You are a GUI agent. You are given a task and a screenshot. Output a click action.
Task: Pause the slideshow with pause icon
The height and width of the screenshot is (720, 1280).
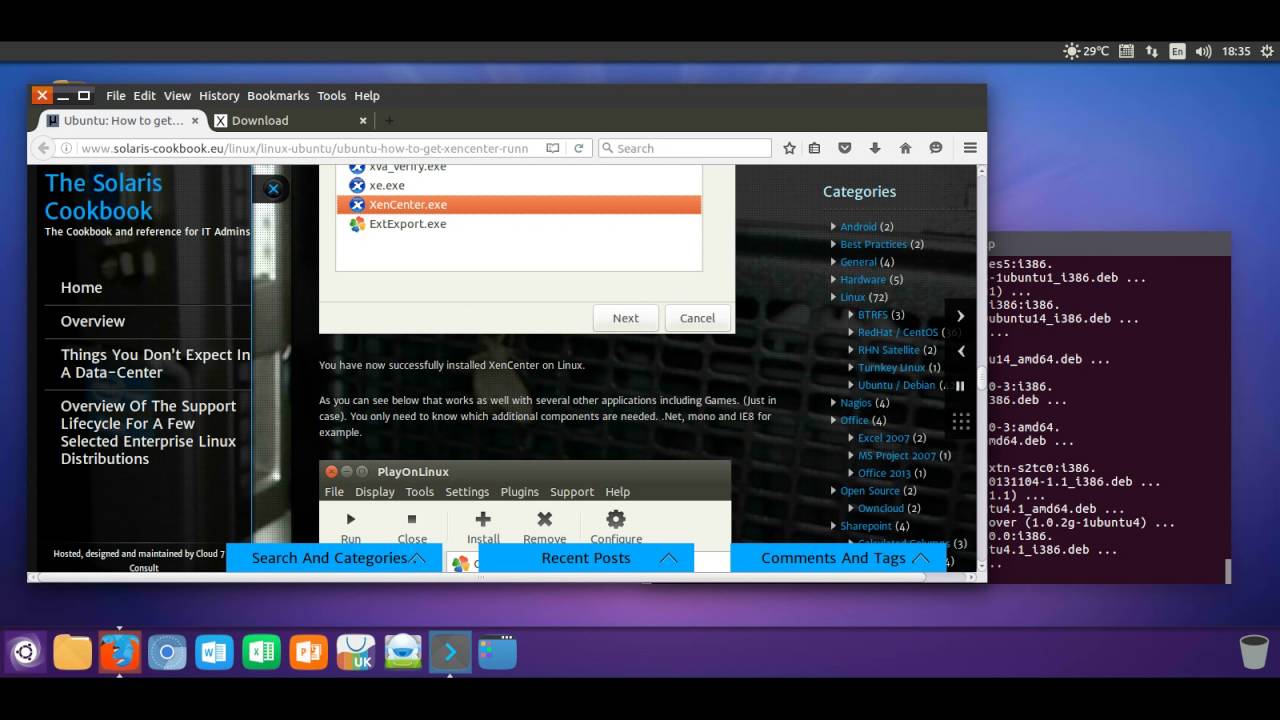[x=960, y=386]
